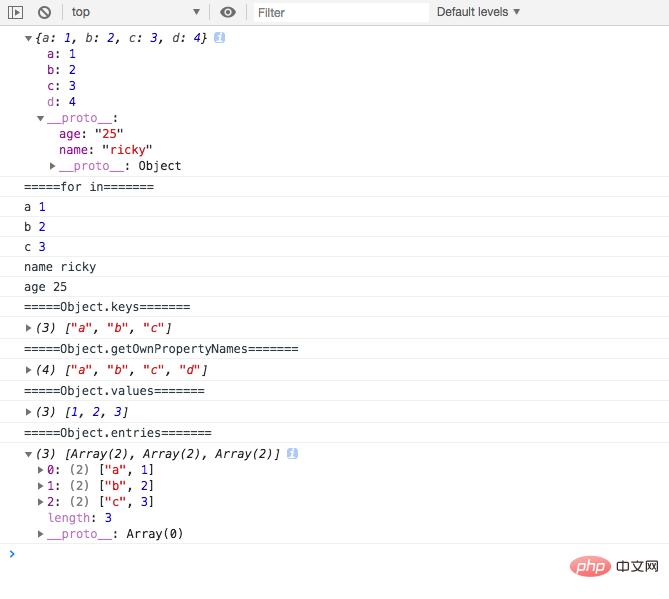This screenshot has width=669, height=599.
Task: Expand entry 1: ["b", 2]
Action: coord(41,486)
